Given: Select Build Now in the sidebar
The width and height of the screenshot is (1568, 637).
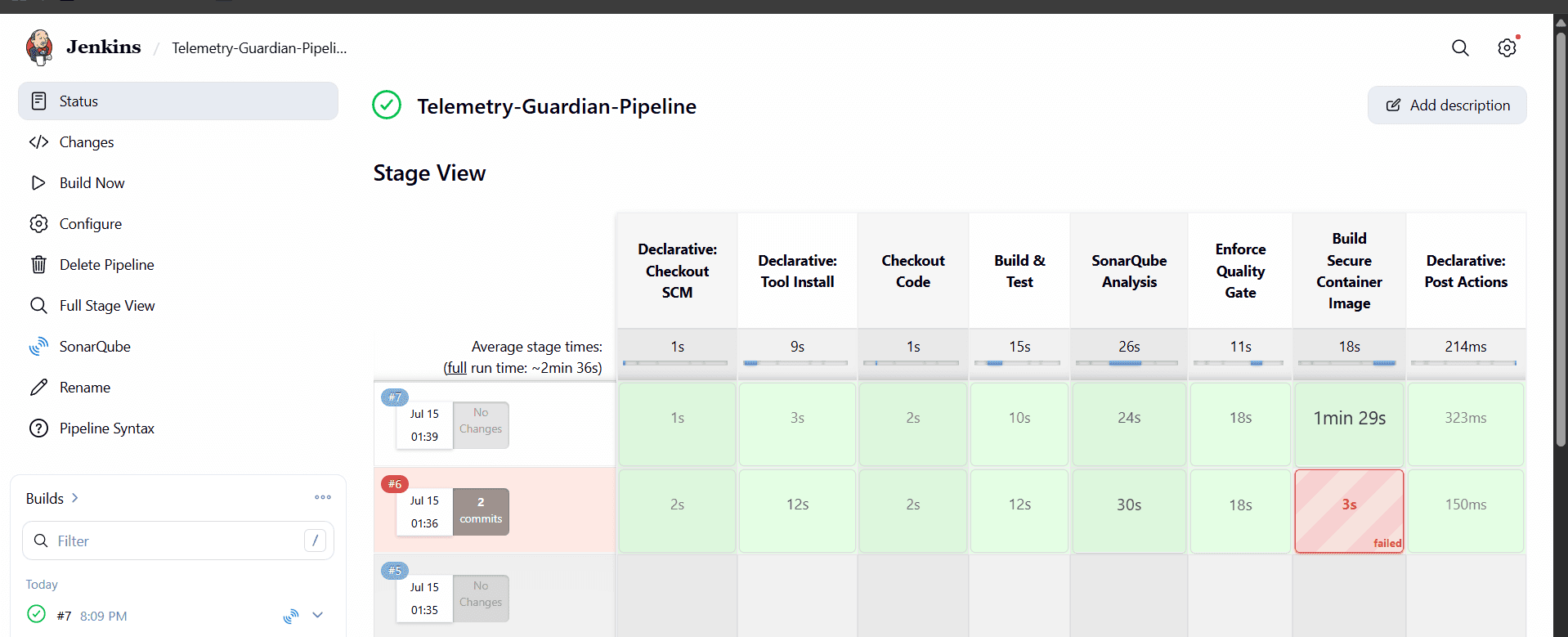Looking at the screenshot, I should coord(178,183).
